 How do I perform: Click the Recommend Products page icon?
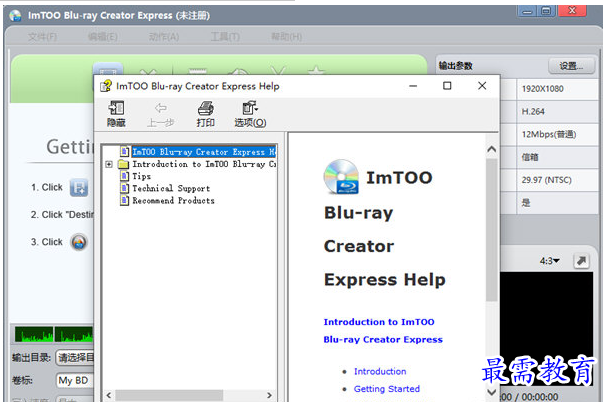pyautogui.click(x=124, y=201)
